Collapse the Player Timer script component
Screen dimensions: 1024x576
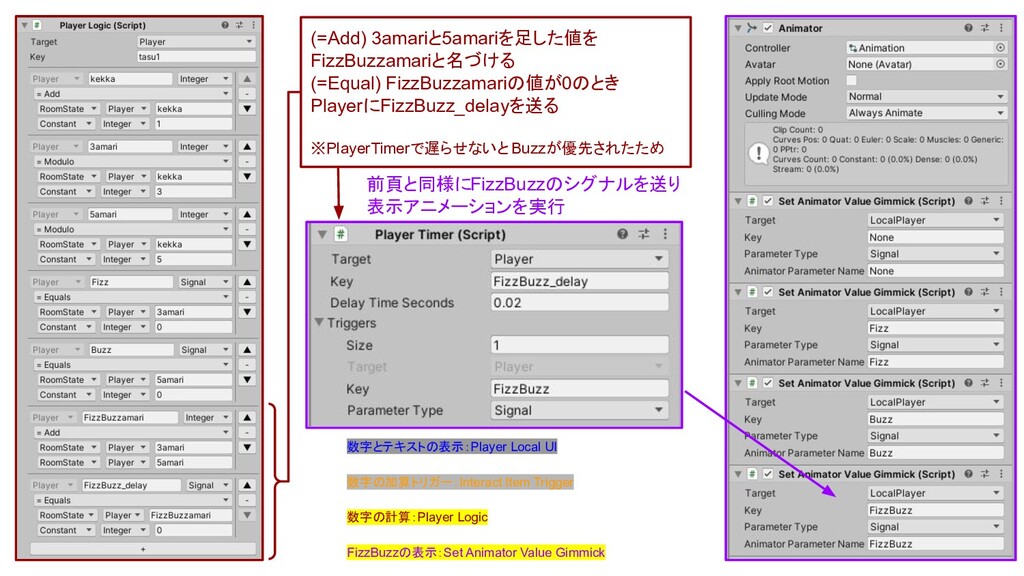pyautogui.click(x=322, y=234)
